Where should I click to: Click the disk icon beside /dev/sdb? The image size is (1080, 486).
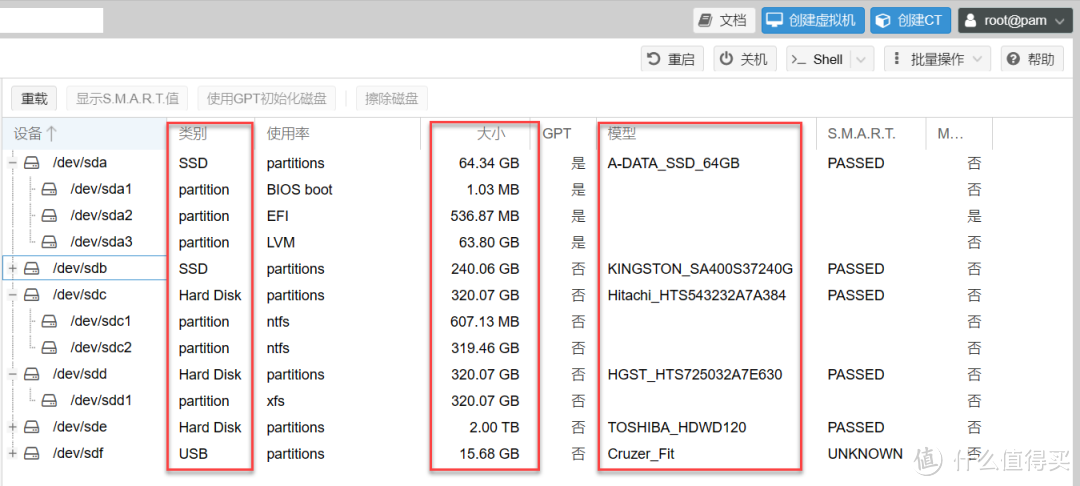click(33, 269)
